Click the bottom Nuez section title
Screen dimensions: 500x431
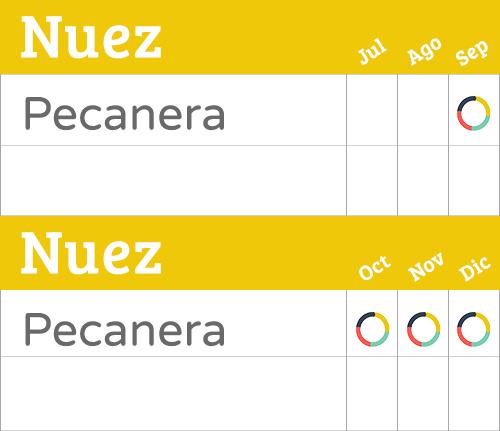[x=91, y=253]
